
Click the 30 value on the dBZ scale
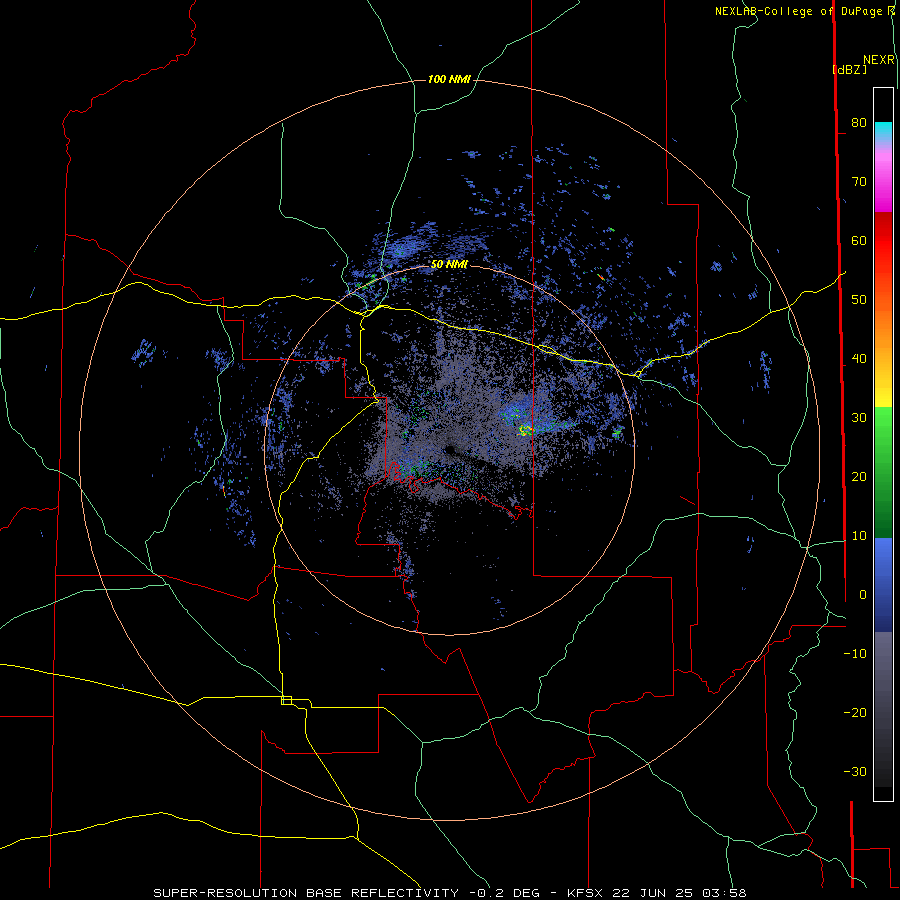coord(859,418)
